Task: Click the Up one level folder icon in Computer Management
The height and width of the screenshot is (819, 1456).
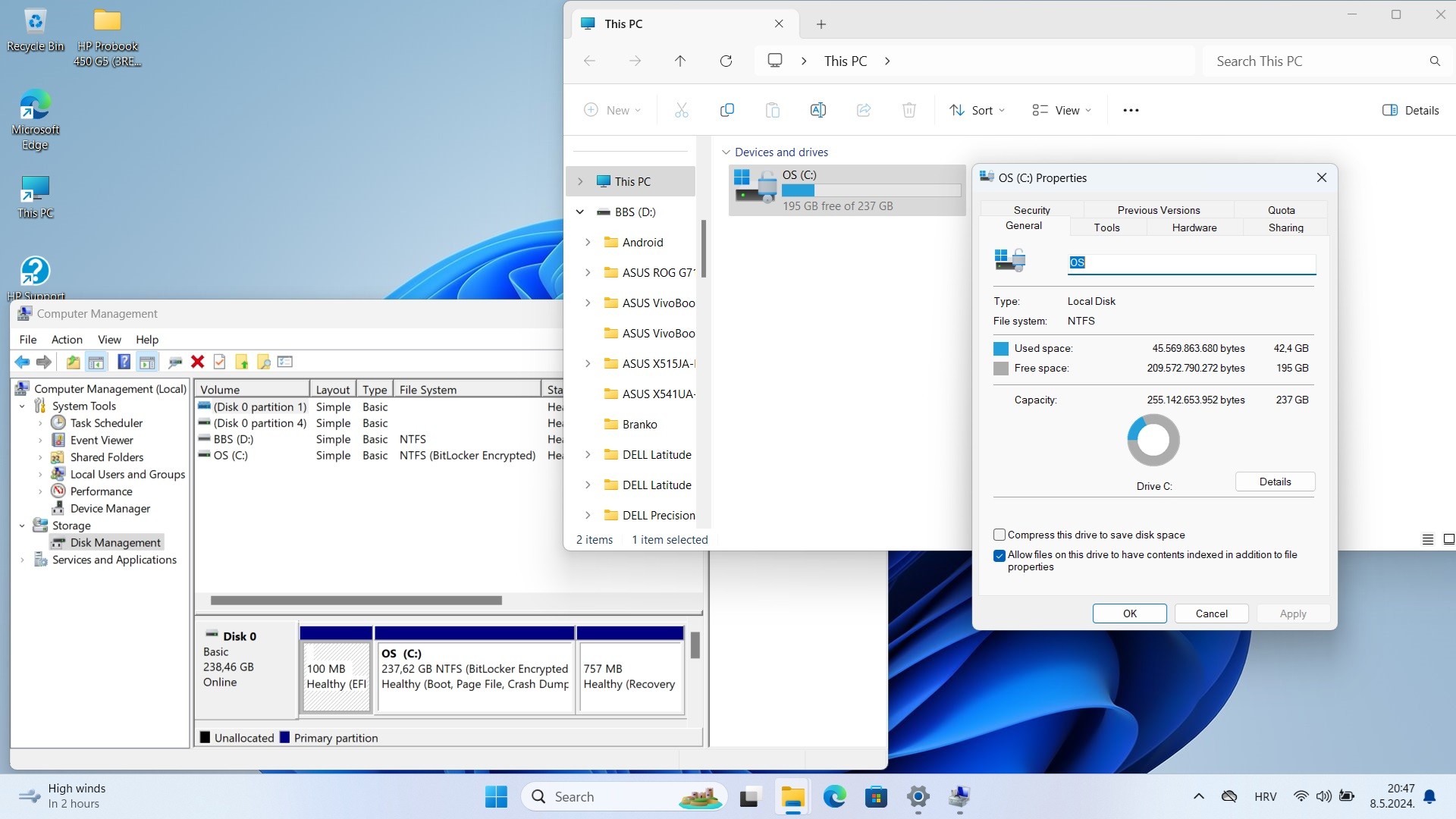Action: 73,362
